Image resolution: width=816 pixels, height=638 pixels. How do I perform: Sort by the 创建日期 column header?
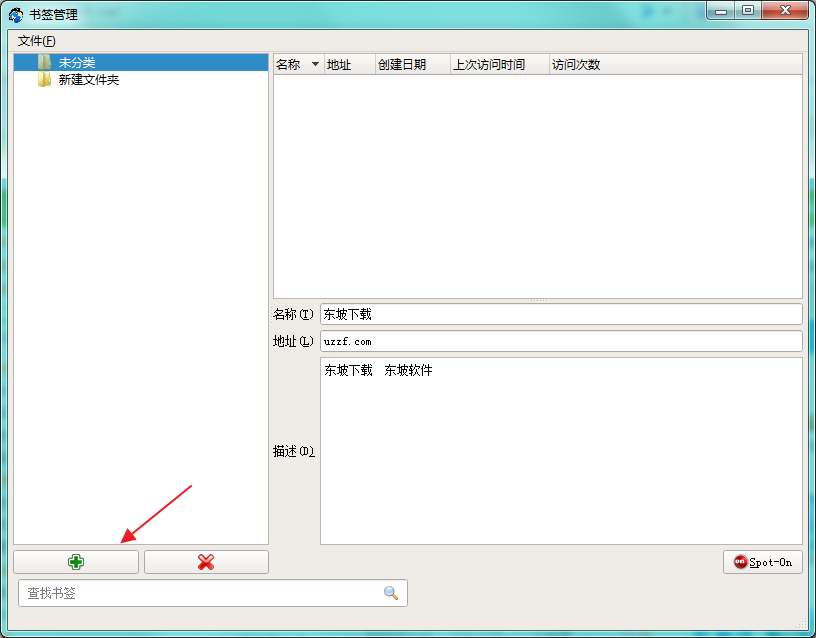(x=413, y=65)
